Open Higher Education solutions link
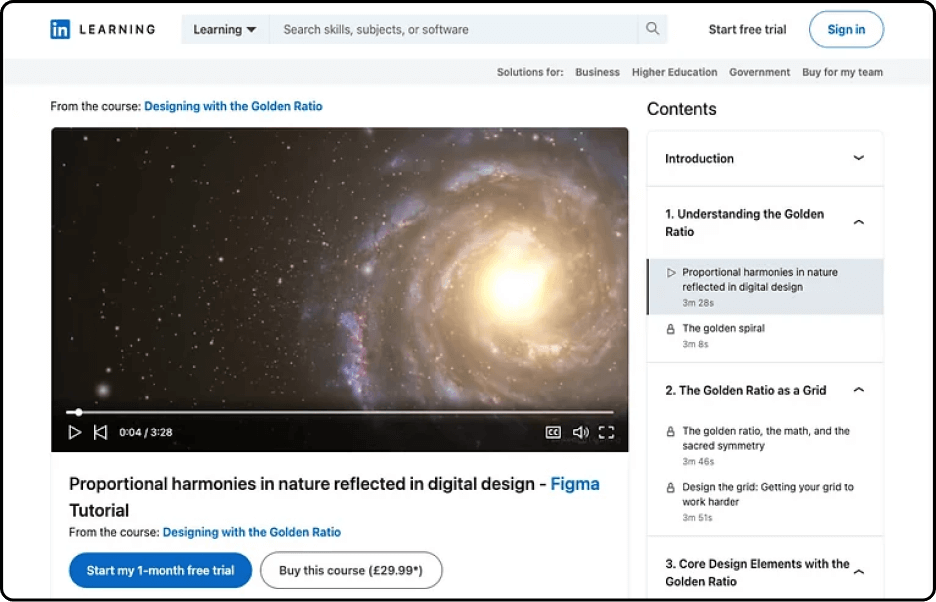This screenshot has height=602, width=936. coord(675,72)
